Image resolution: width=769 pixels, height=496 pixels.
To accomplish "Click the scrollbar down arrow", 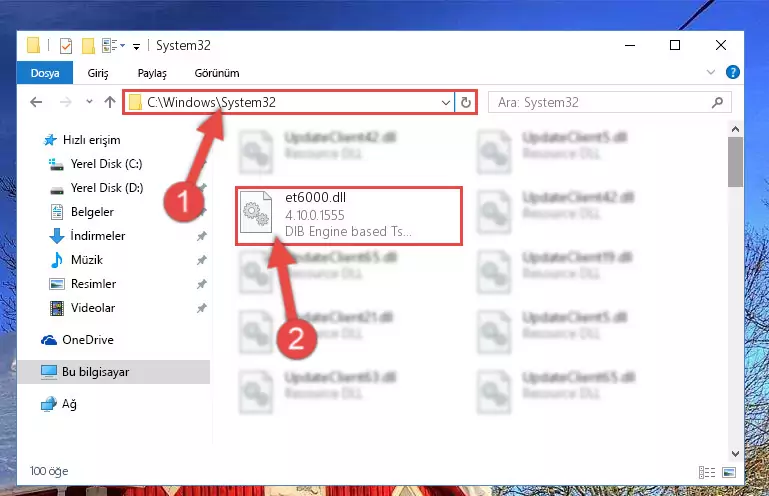I will [x=735, y=454].
